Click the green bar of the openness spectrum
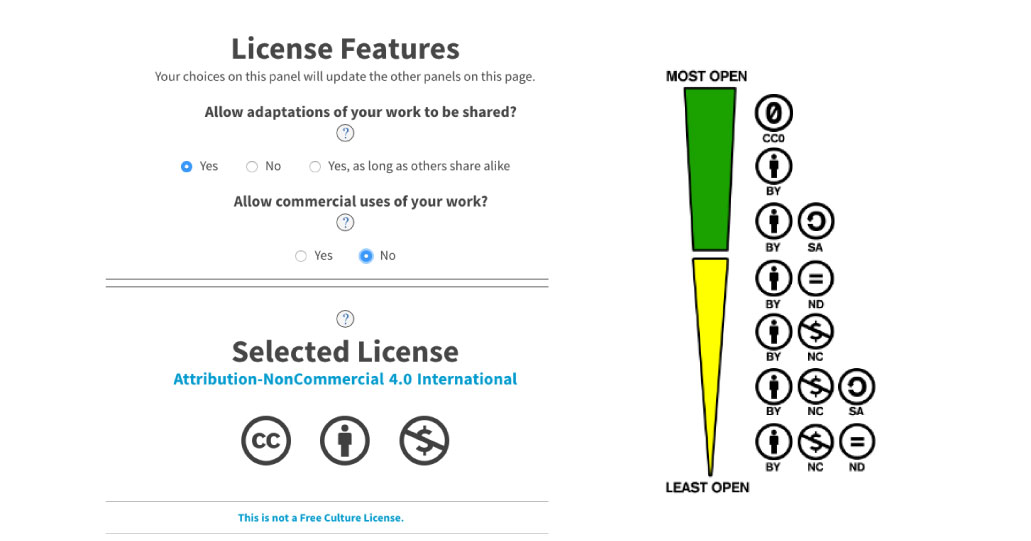The height and width of the screenshot is (541, 1031). 710,170
